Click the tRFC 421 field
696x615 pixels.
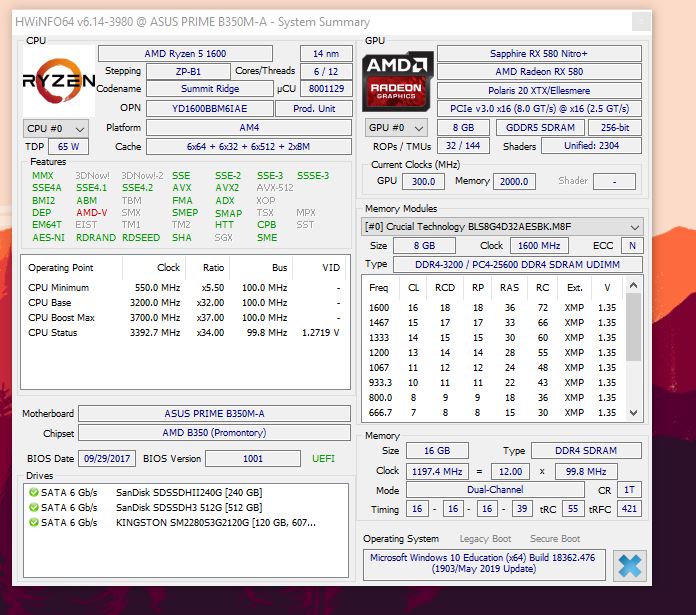tap(629, 509)
